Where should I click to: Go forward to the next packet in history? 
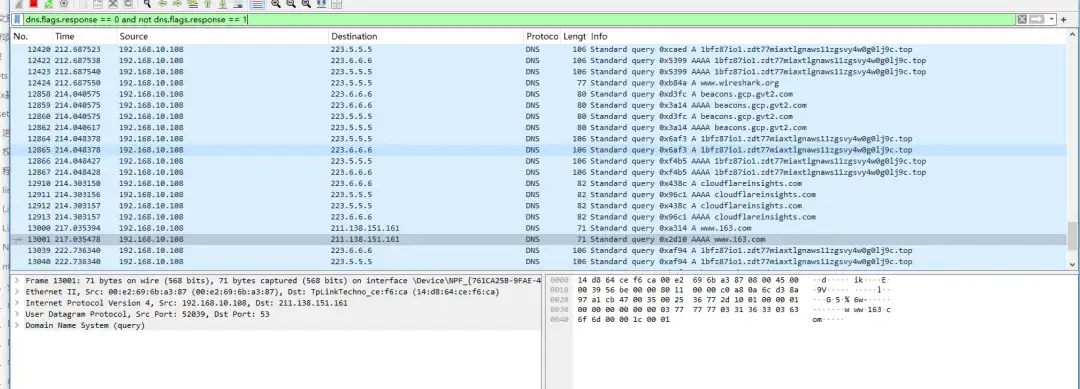coord(178,4)
